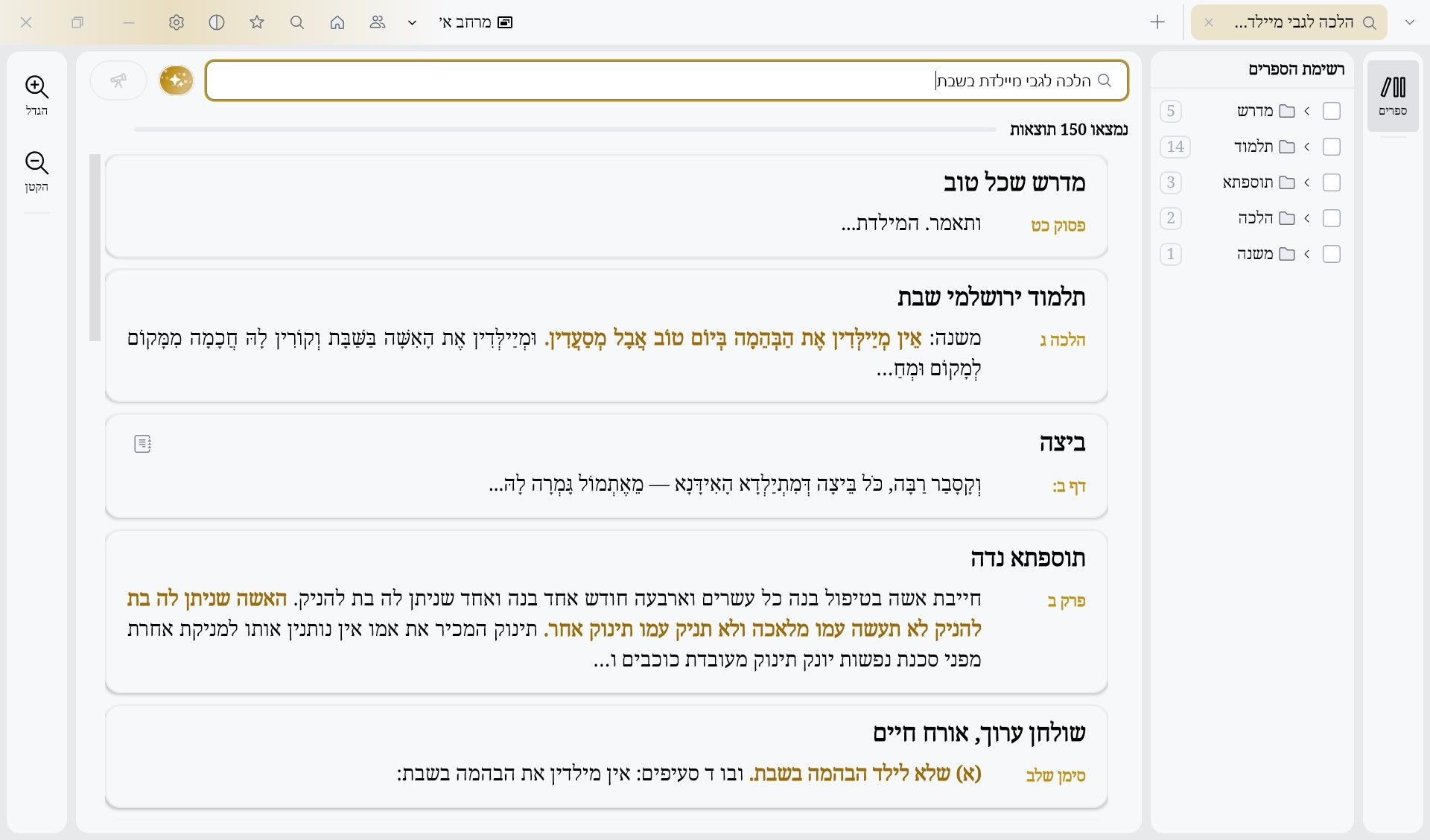The height and width of the screenshot is (840, 1430).
Task: Check the הלכה category checkbox
Action: pyautogui.click(x=1332, y=218)
